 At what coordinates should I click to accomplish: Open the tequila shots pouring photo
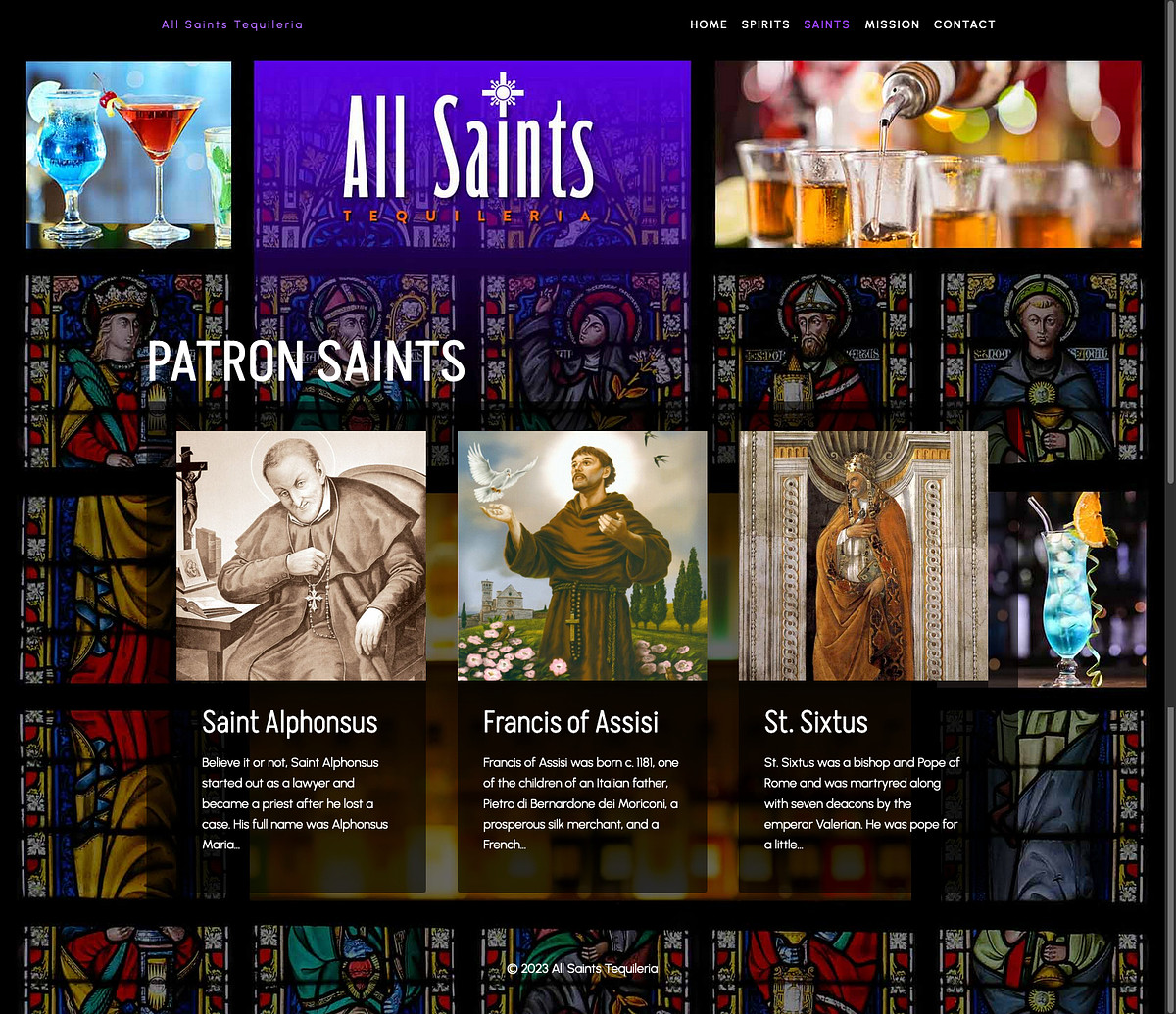click(928, 154)
